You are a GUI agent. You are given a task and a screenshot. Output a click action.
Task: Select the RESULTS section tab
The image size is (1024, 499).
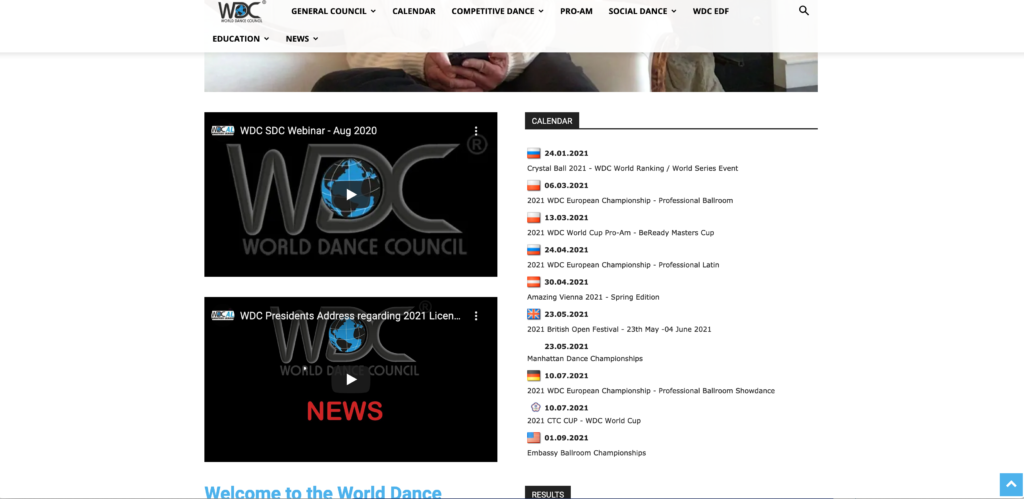tap(548, 493)
